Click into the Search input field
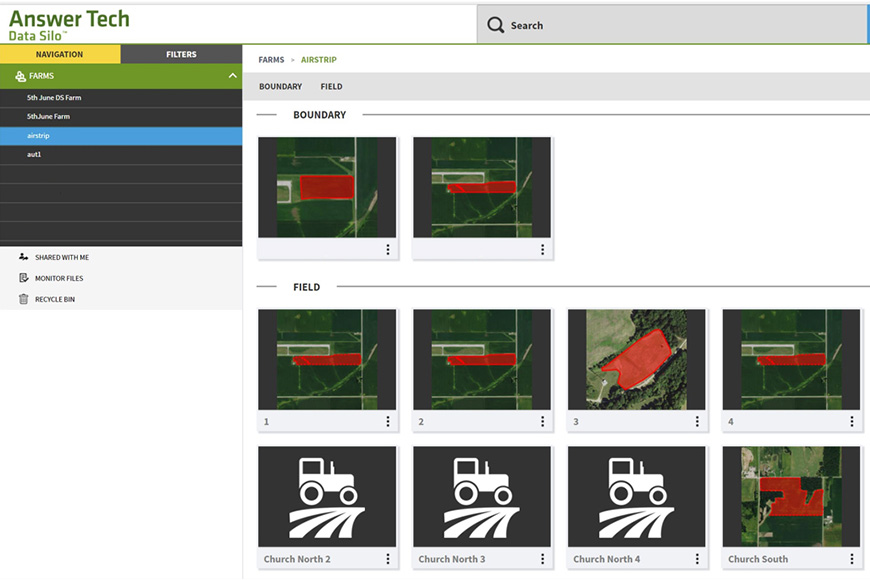870x580 pixels. point(680,25)
